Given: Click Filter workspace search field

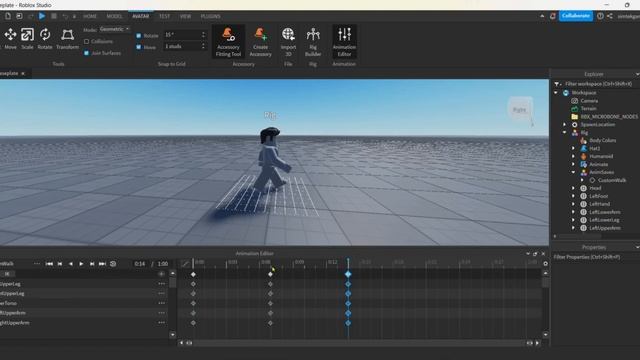Looking at the screenshot, I should tap(599, 84).
